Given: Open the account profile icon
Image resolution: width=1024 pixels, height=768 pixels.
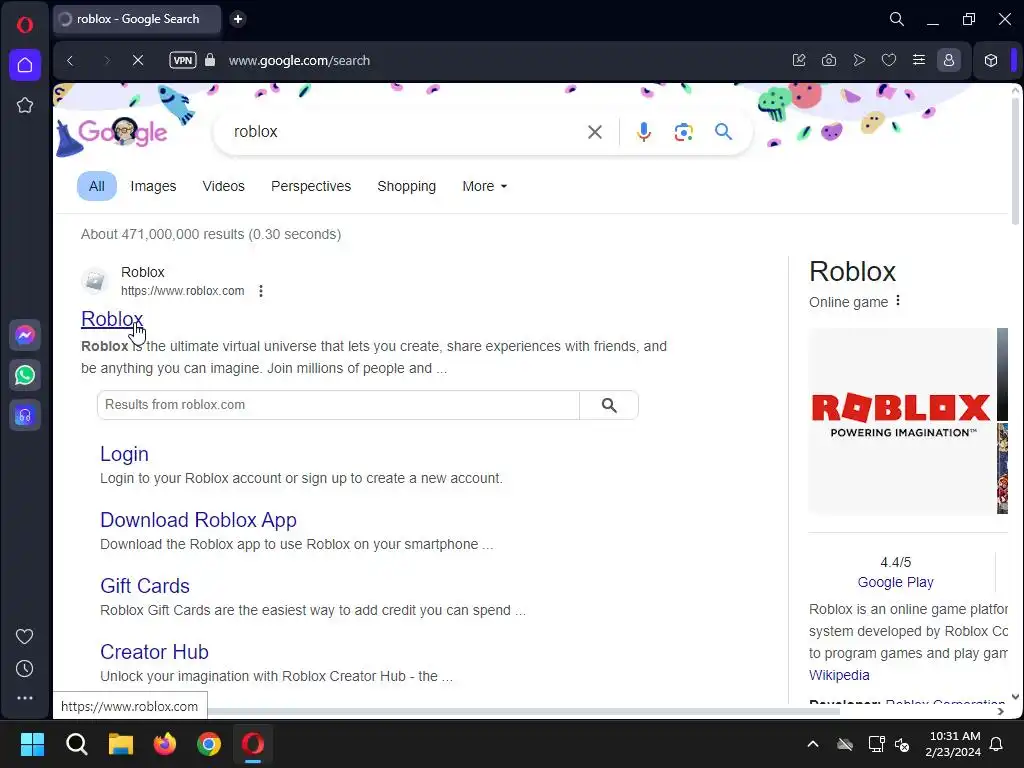Looking at the screenshot, I should (949, 60).
